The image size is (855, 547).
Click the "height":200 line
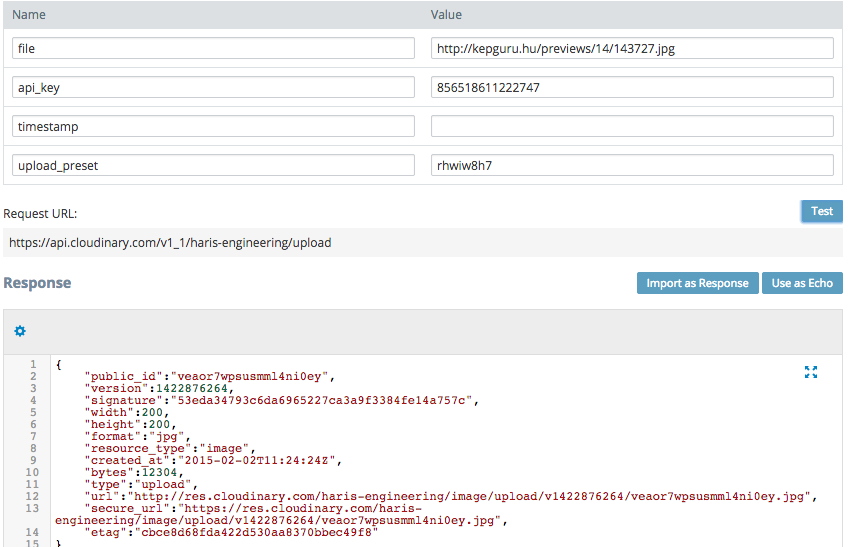pos(130,424)
